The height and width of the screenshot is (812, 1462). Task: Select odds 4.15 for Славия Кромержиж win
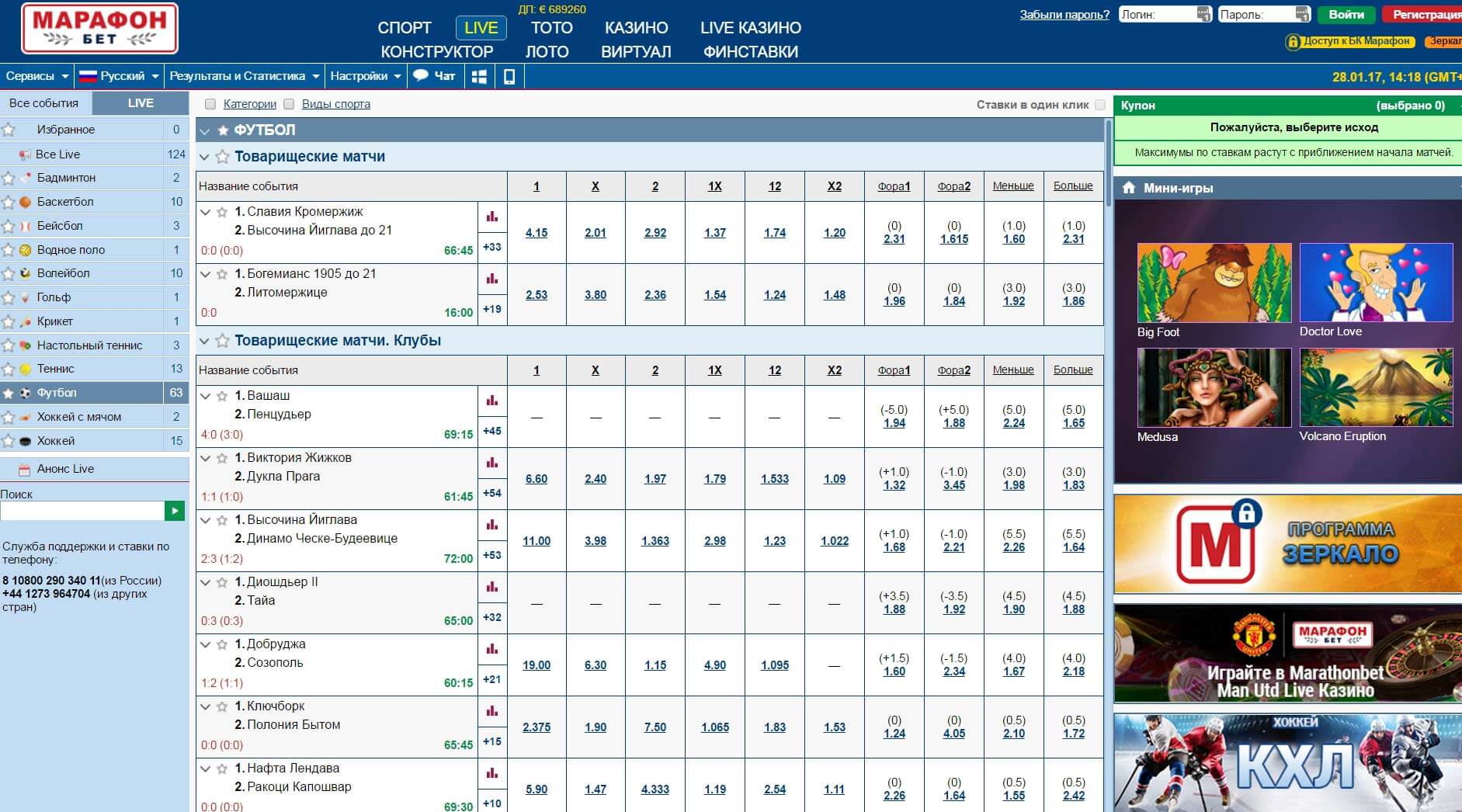[537, 233]
